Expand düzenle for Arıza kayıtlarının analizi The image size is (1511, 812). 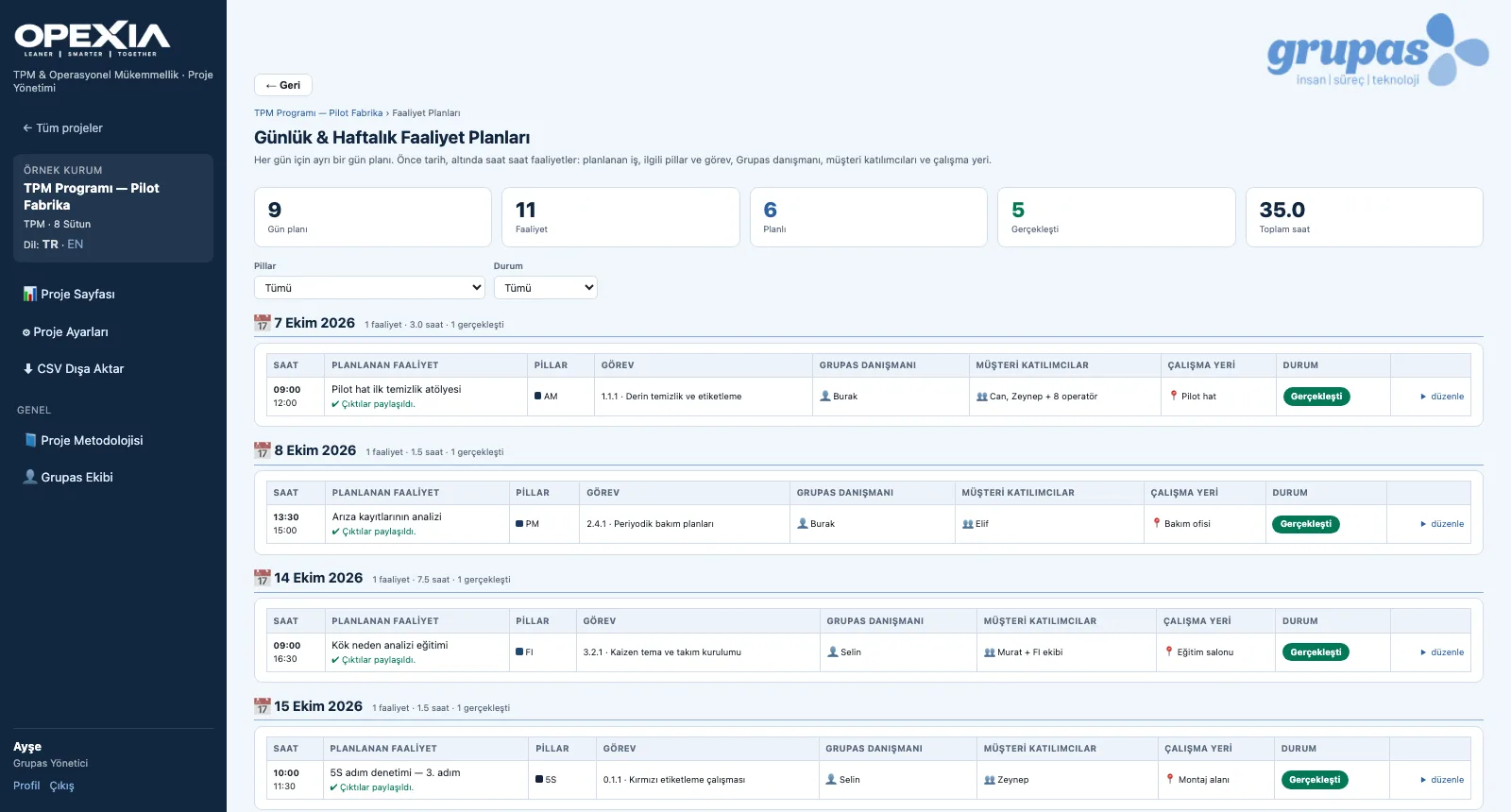click(x=1442, y=524)
